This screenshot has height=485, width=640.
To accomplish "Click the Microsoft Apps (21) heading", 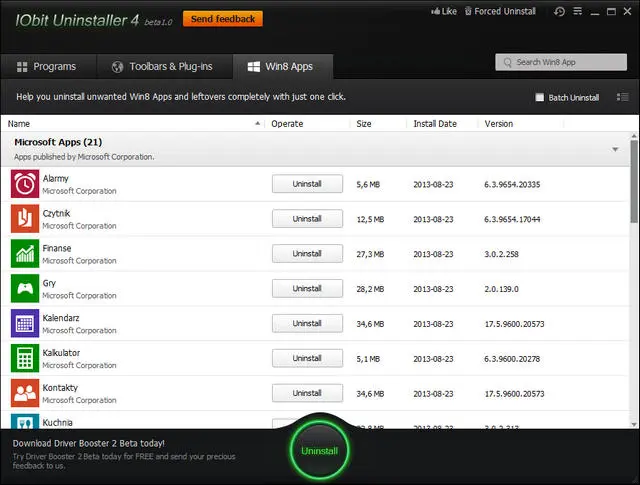I will 58,142.
